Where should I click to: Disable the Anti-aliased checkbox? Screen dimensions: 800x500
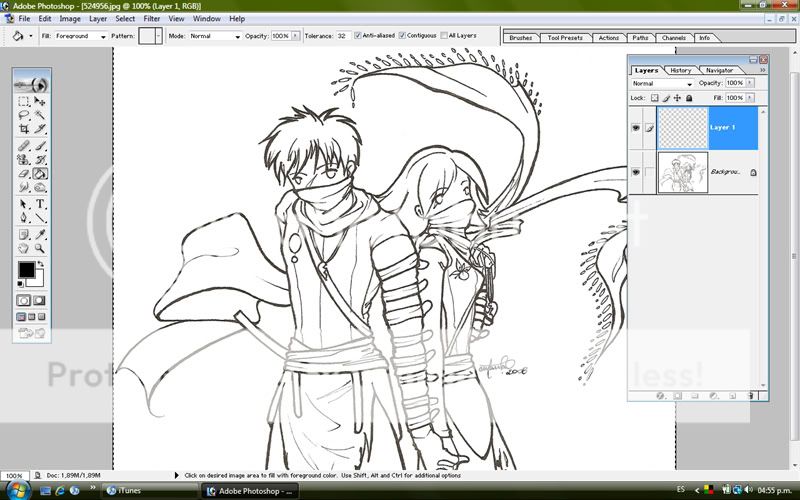[358, 36]
